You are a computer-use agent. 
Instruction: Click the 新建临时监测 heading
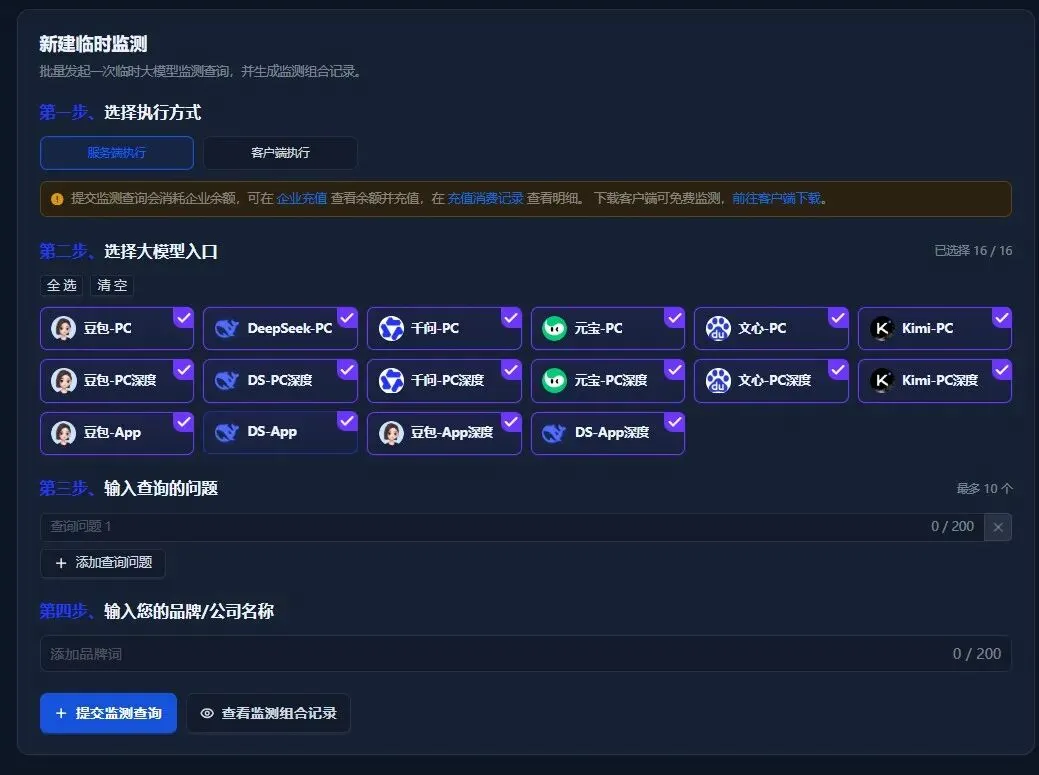coord(93,44)
